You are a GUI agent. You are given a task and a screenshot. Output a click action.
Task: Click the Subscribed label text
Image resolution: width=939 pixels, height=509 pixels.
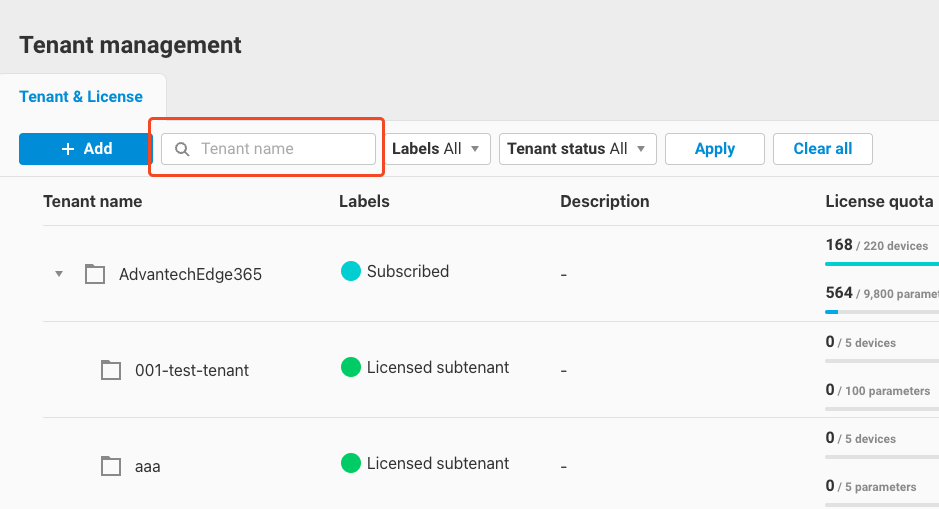408,271
